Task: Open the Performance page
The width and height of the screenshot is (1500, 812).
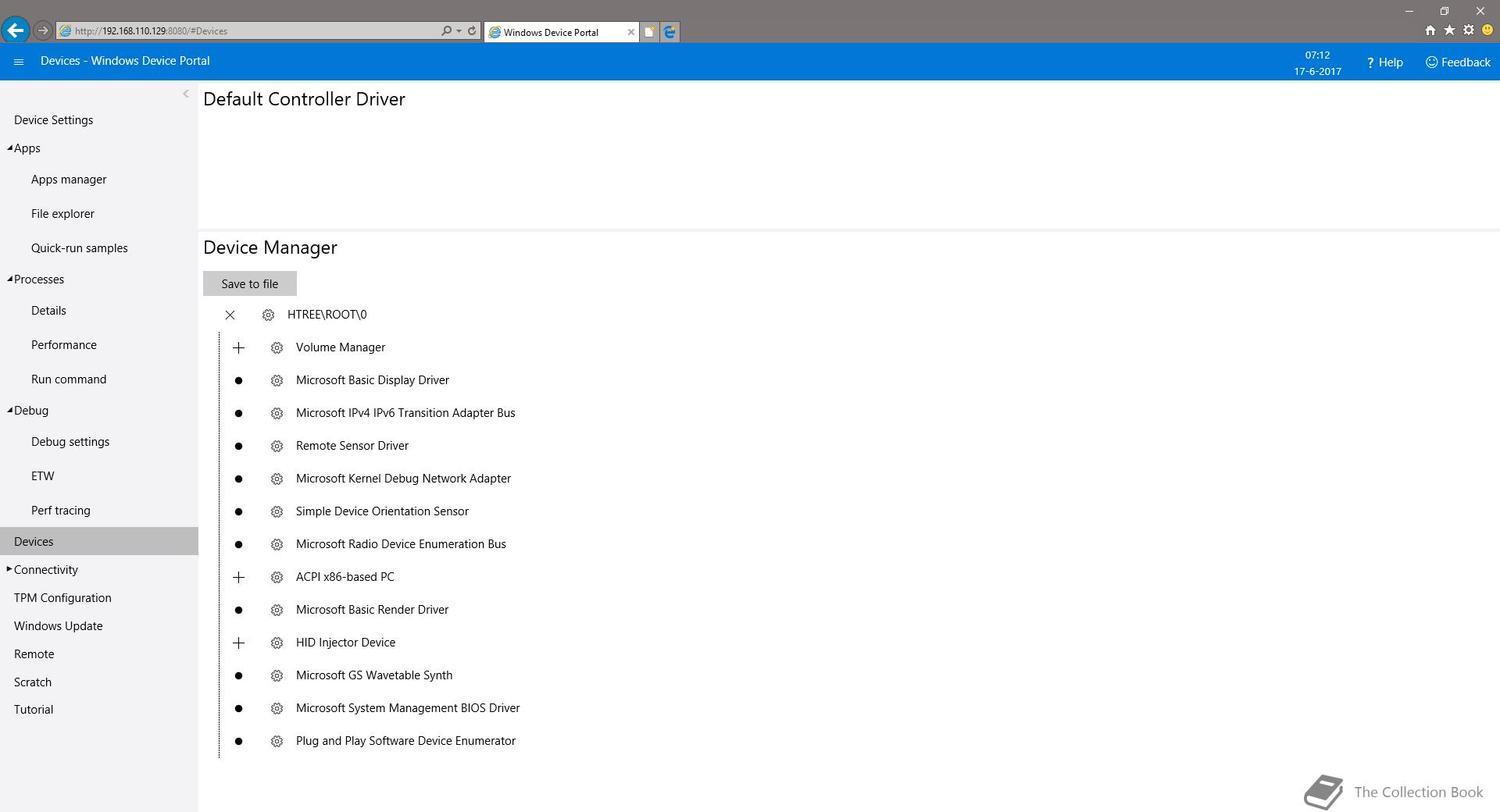Action: coord(64,344)
